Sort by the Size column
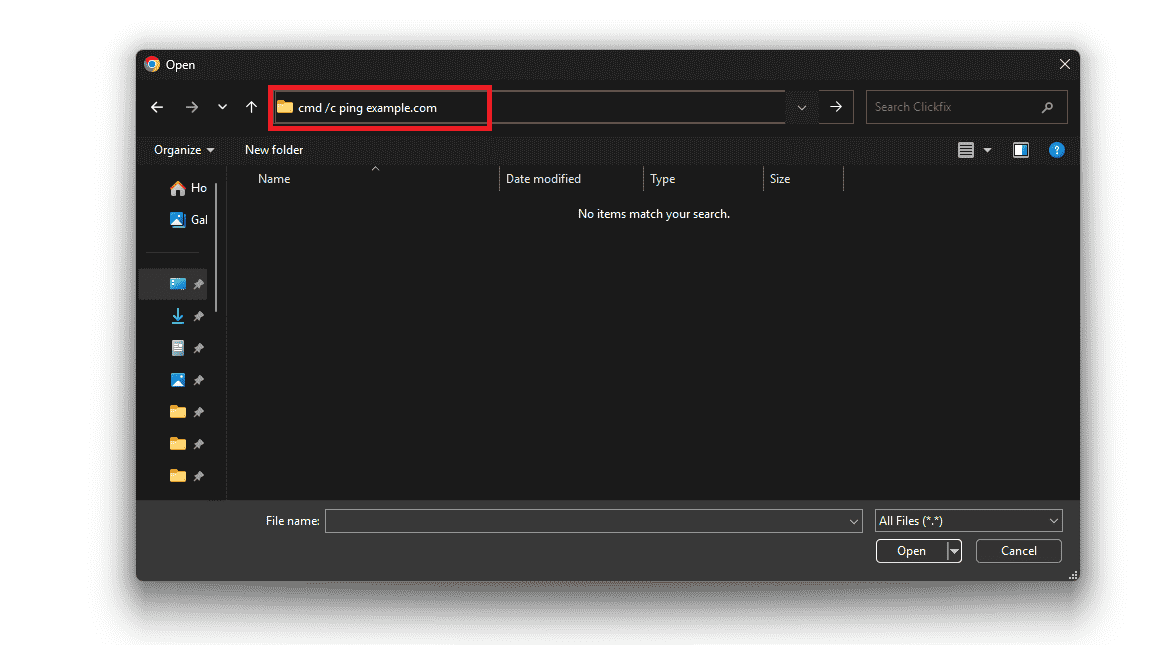Viewport: 1173px width, 645px height. [x=780, y=179]
